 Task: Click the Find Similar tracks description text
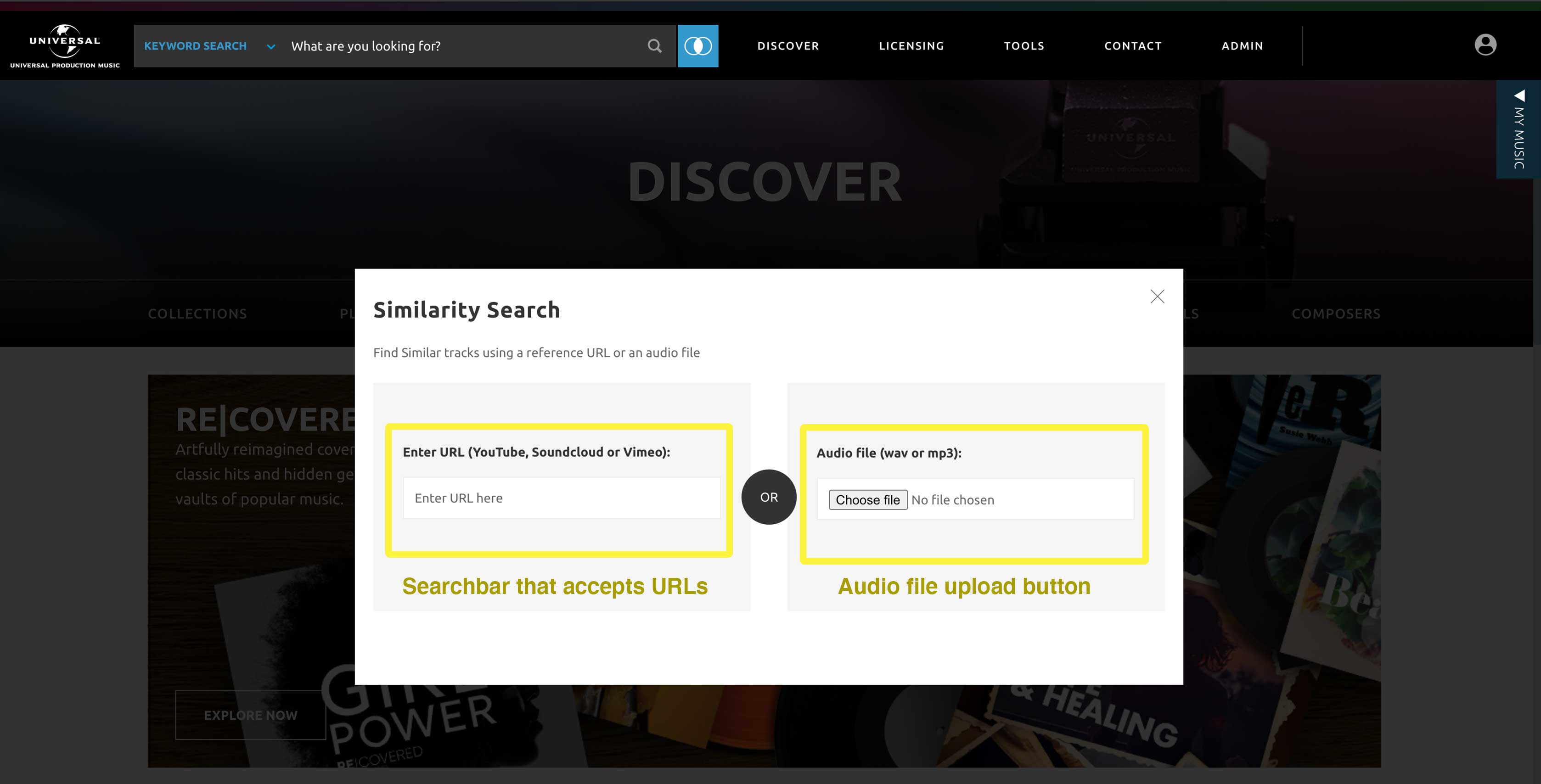(536, 353)
